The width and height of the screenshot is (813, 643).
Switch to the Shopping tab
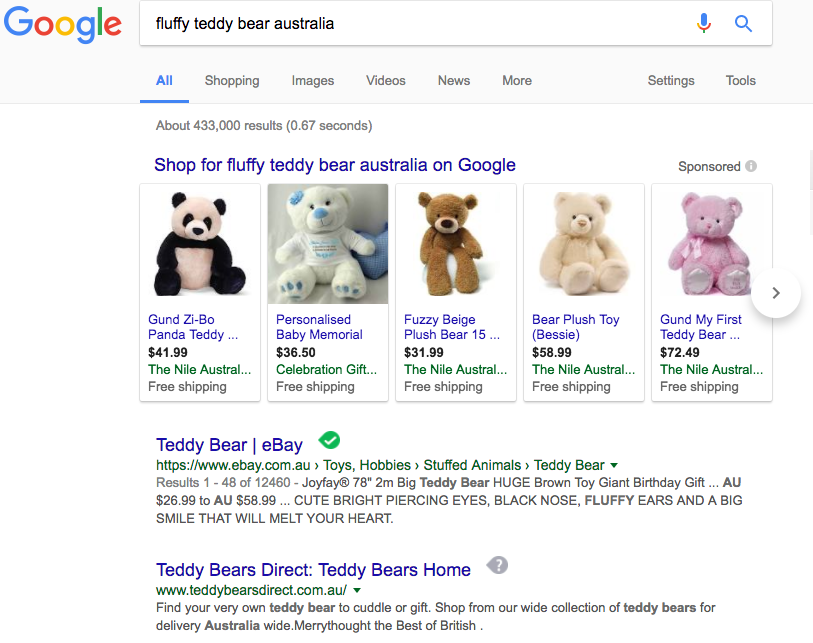[x=232, y=81]
